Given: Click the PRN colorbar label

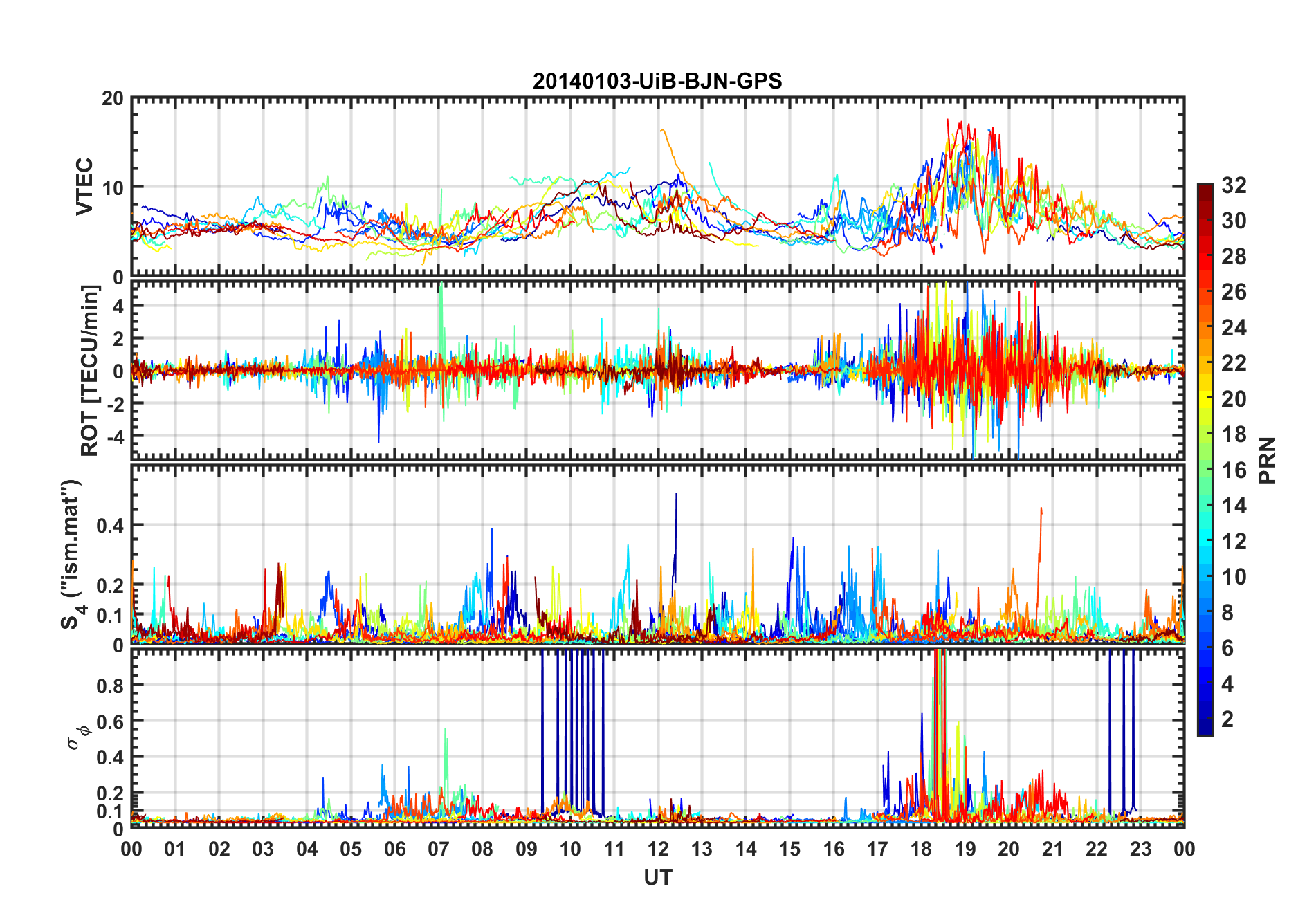Looking at the screenshot, I should [x=1268, y=460].
